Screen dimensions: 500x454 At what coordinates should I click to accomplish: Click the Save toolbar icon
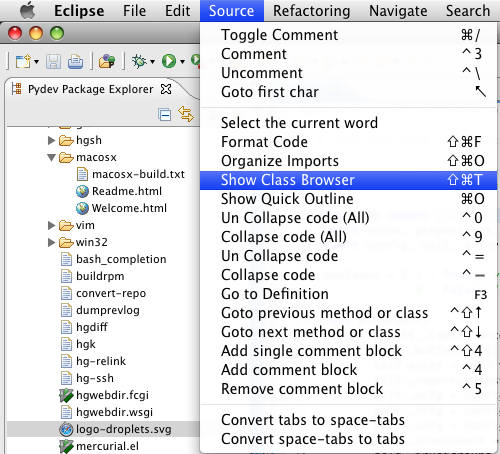[x=53, y=61]
